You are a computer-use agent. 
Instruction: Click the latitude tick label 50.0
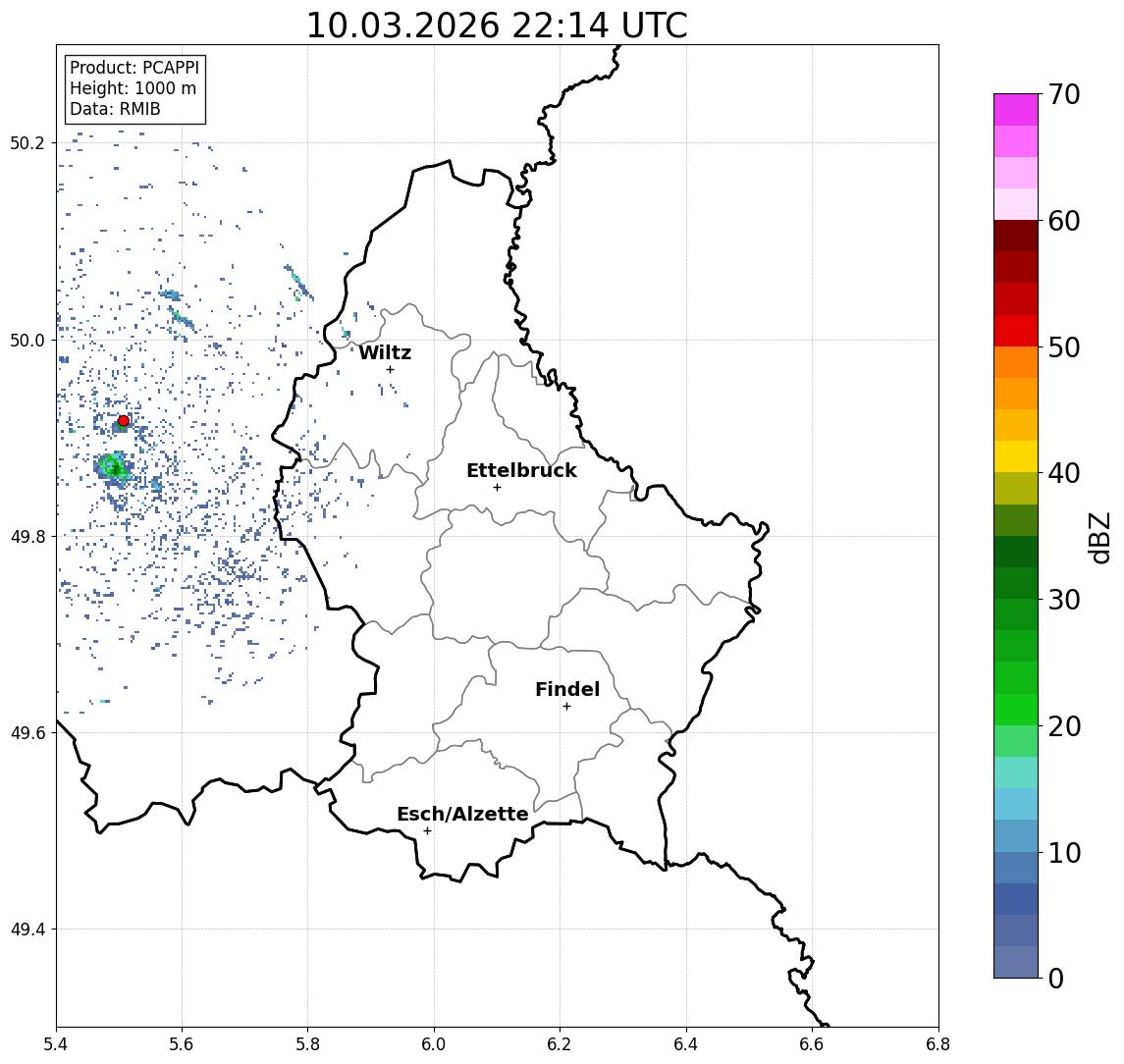pyautogui.click(x=27, y=340)
